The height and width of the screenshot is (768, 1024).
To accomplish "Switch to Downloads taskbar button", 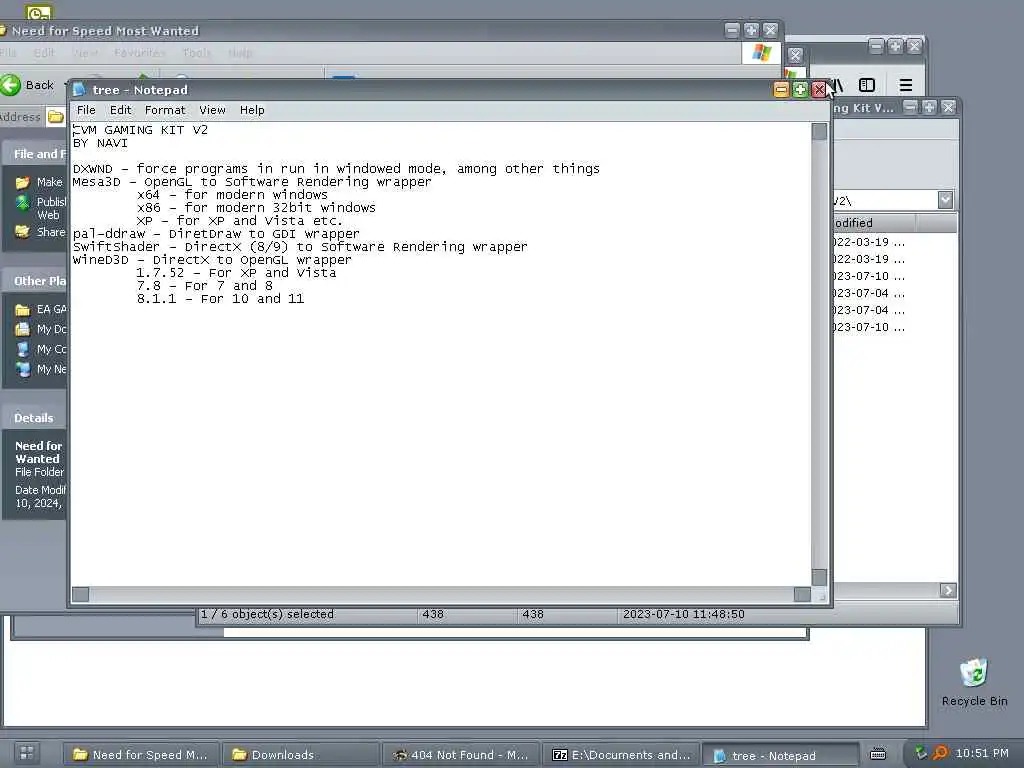I will coord(300,755).
